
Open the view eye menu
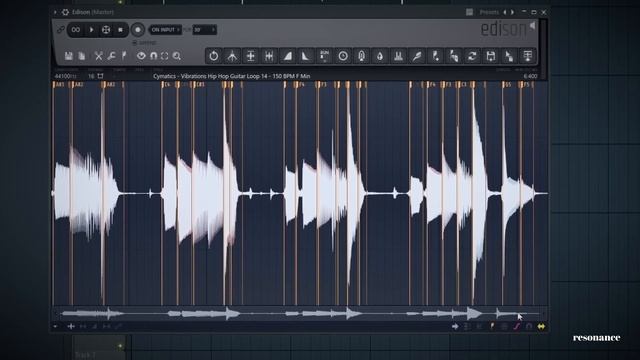(x=141, y=56)
